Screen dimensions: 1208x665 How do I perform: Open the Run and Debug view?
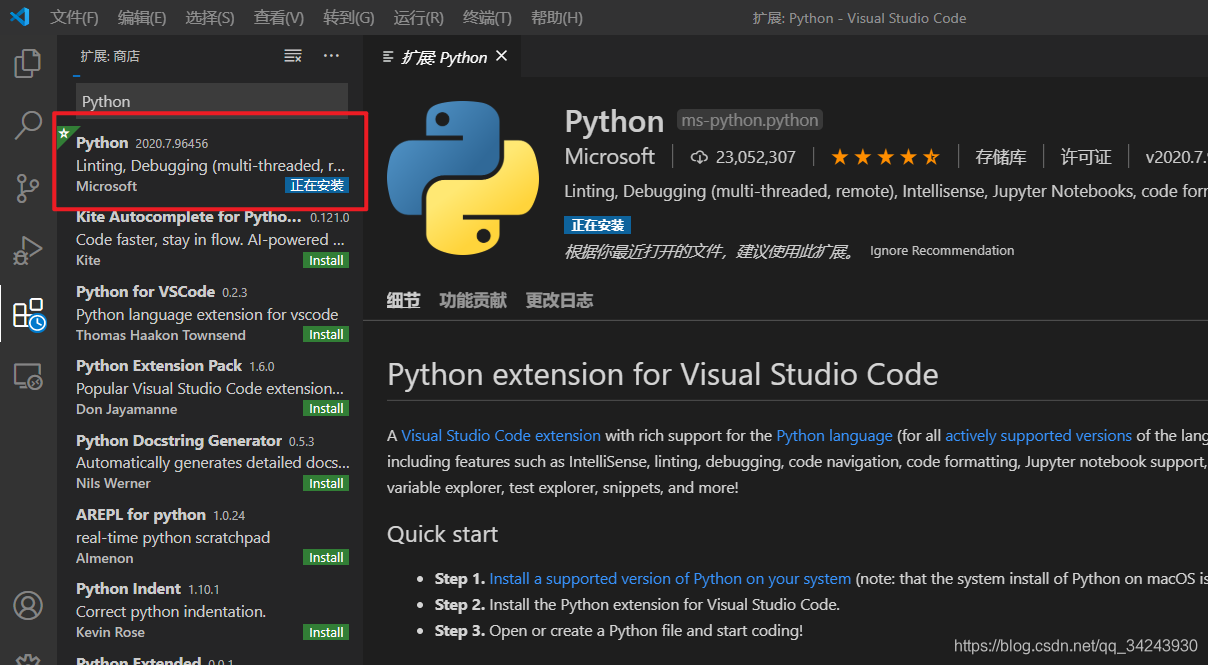point(28,250)
